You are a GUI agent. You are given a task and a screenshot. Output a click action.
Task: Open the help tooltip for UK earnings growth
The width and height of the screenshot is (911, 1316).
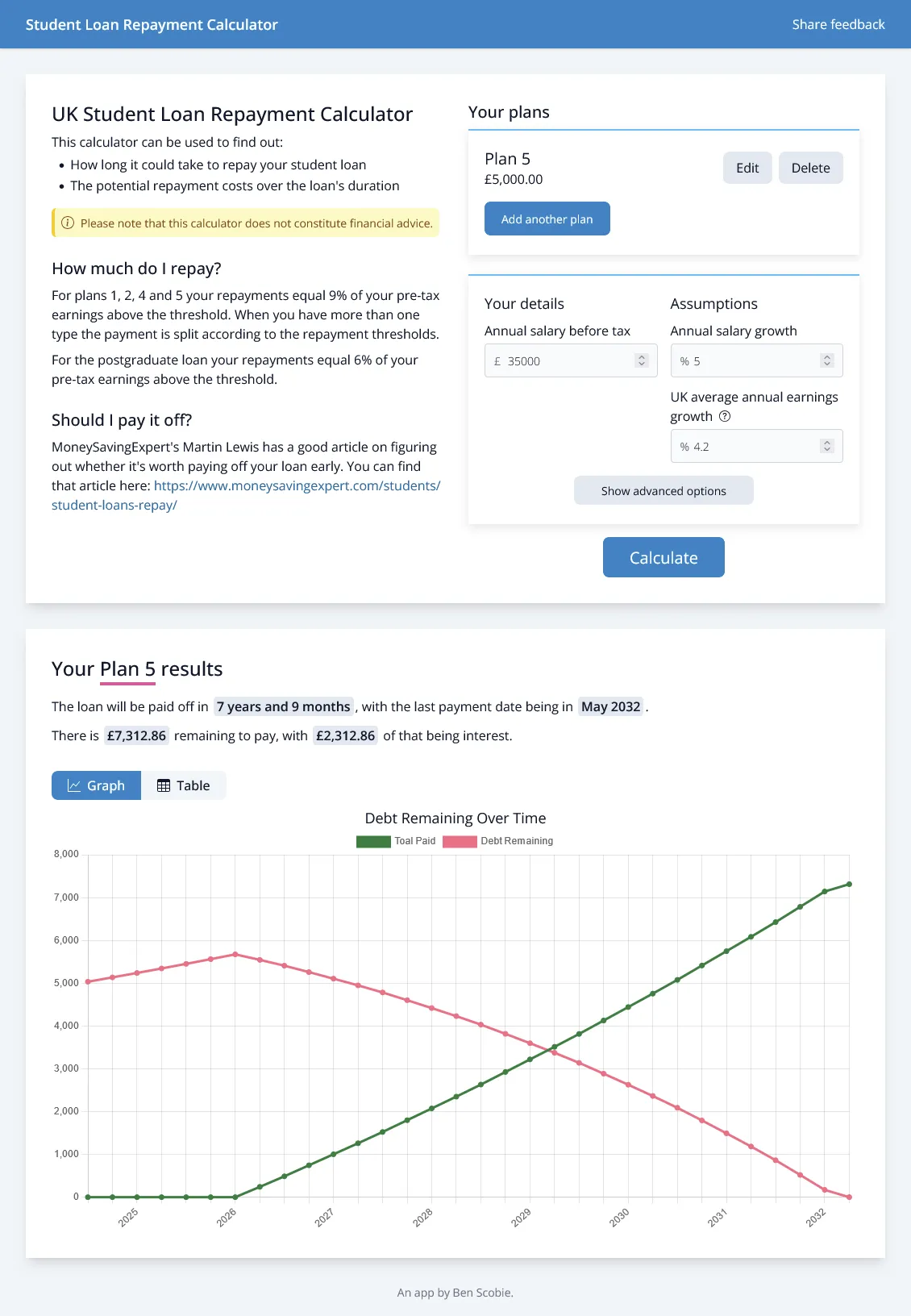[725, 416]
